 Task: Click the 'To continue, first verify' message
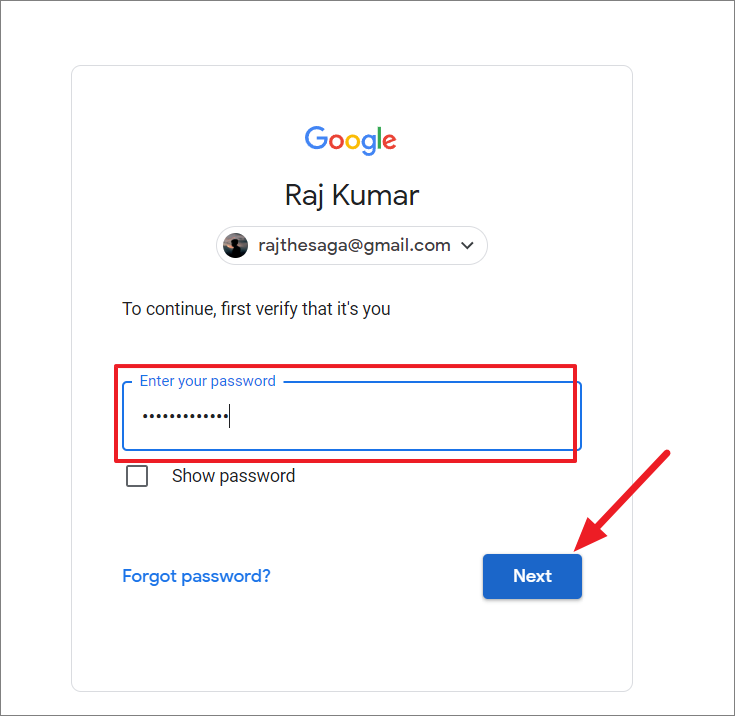tap(256, 309)
